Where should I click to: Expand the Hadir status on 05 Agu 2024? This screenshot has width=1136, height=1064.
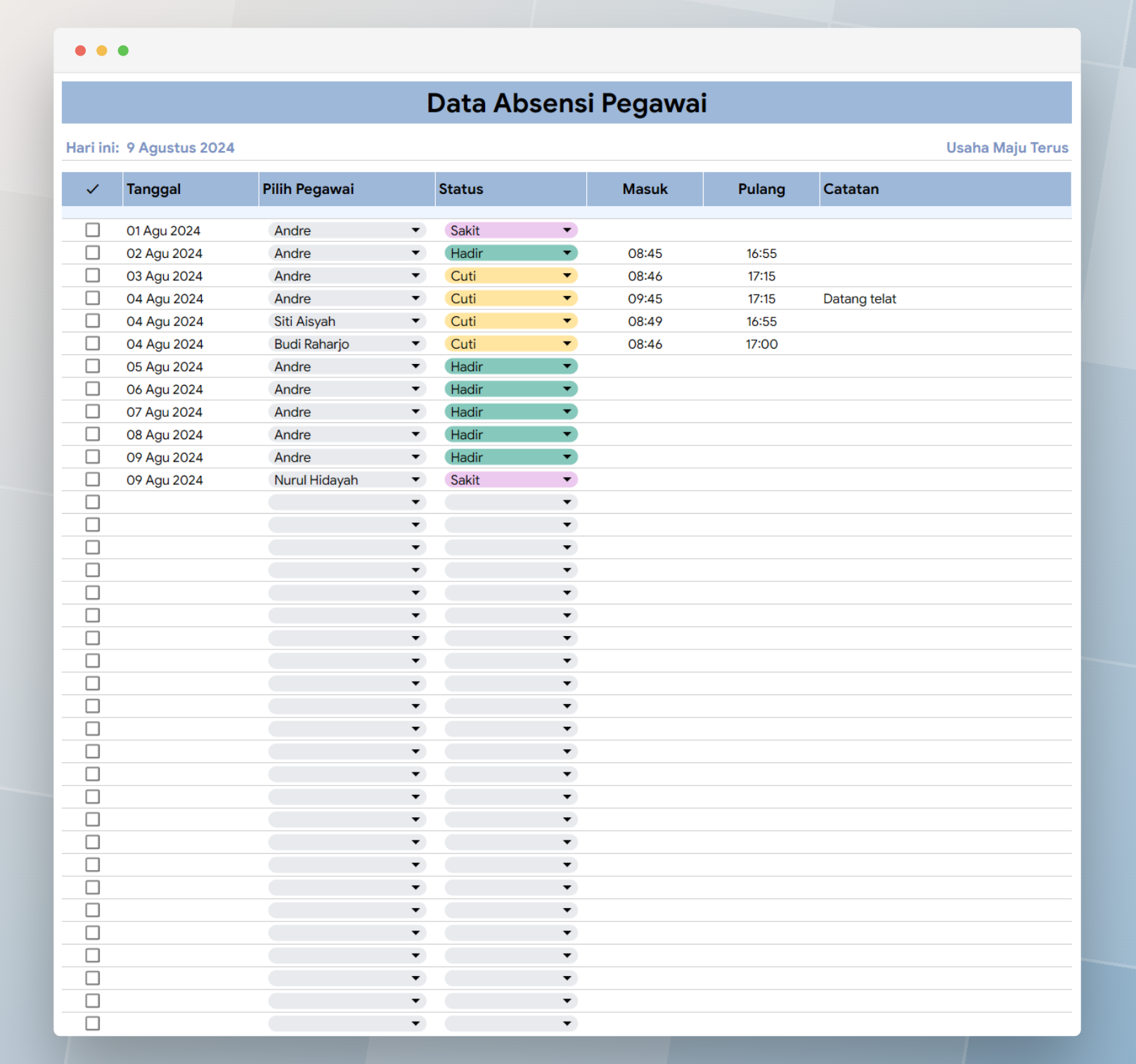[x=511, y=366]
